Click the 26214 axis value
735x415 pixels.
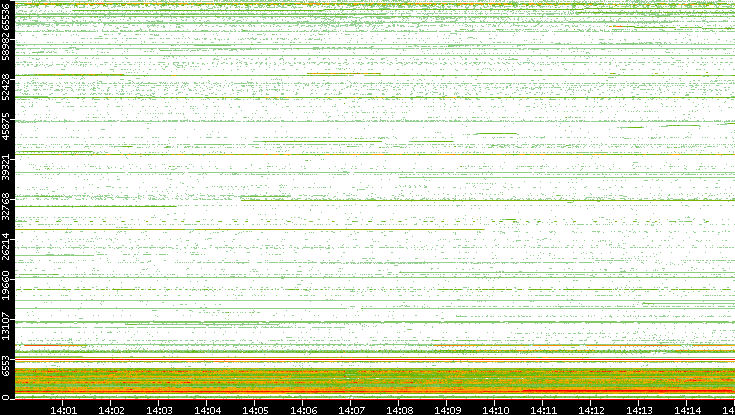[x=6, y=247]
